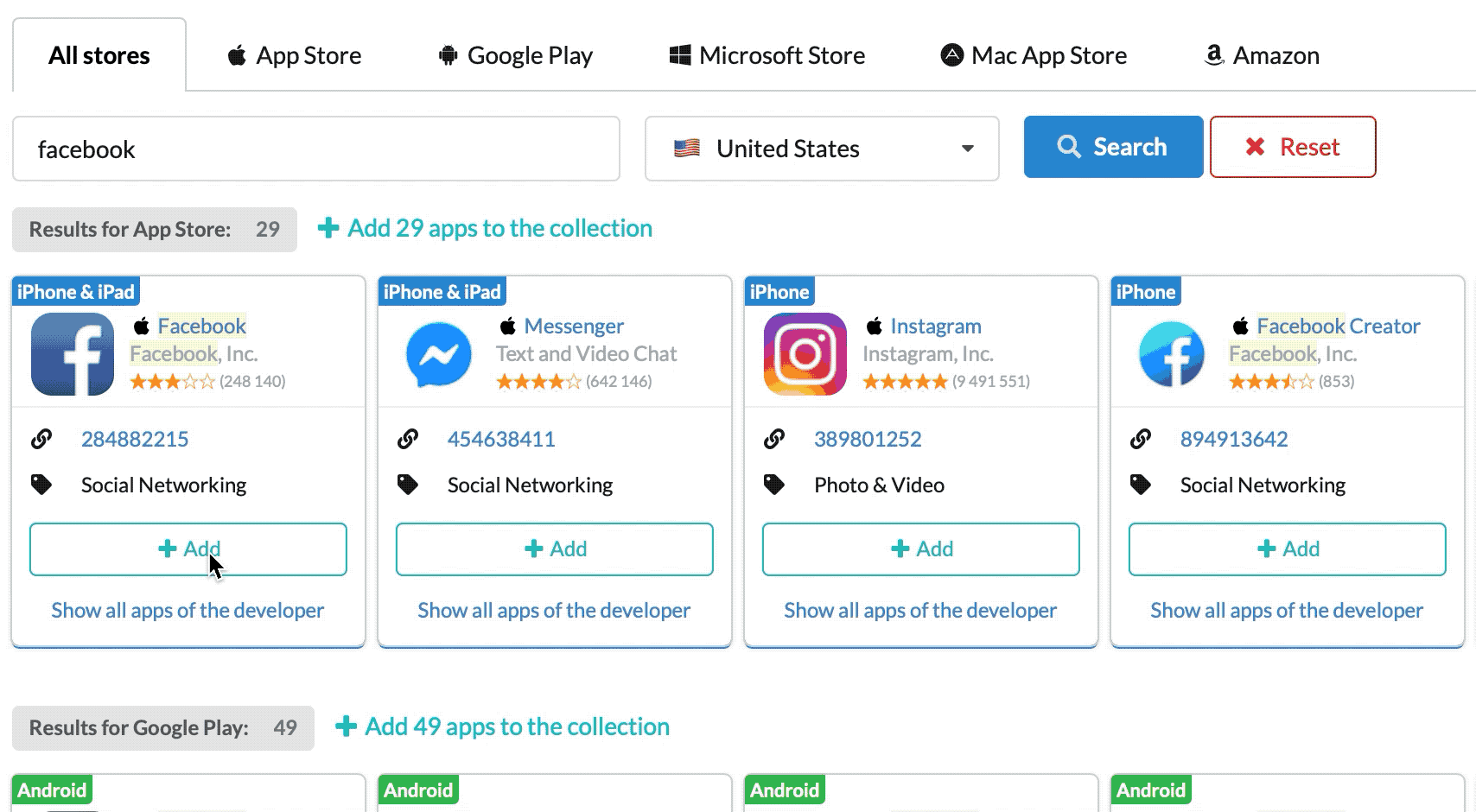Open the Microsoft Store tab

click(x=767, y=55)
